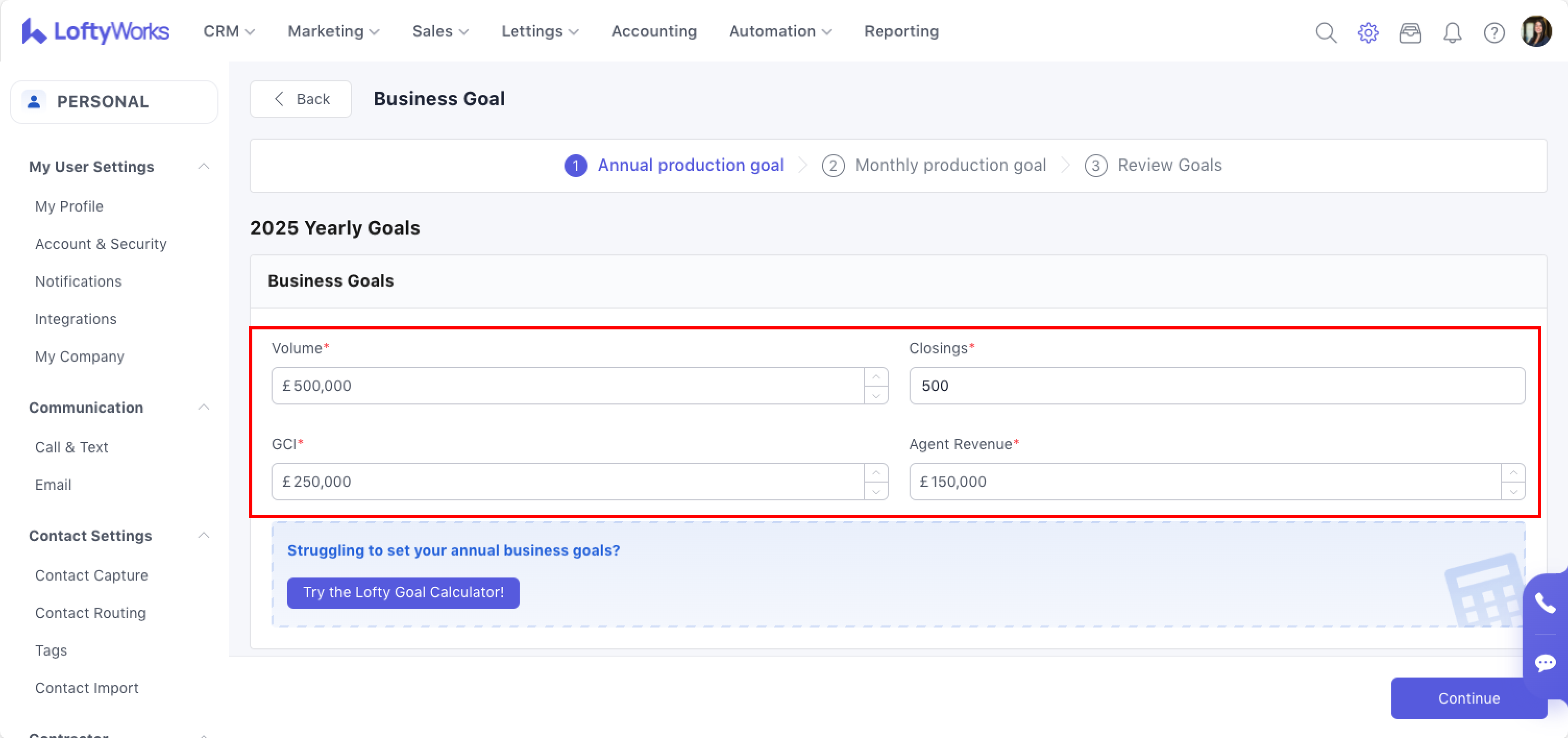Open the floating chat bubble icon
This screenshot has height=738, width=1568.
pos(1545,662)
